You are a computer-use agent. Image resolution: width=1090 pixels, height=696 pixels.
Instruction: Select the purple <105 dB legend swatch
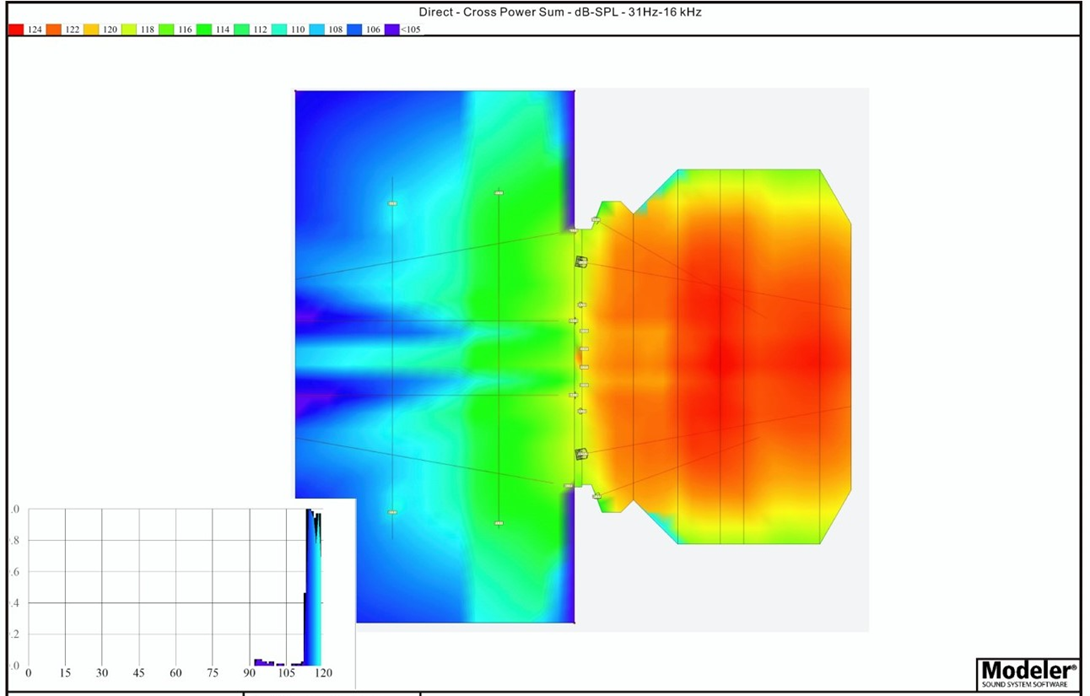[x=392, y=30]
